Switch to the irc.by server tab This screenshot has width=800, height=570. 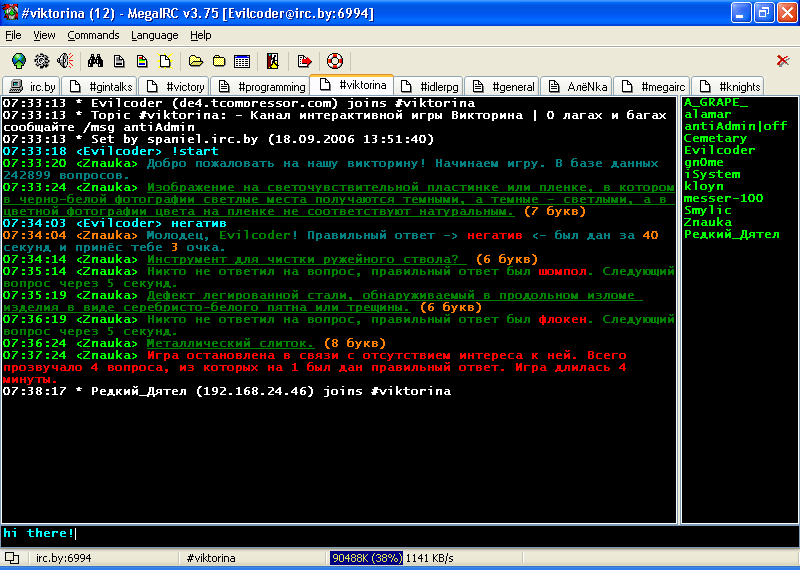coord(32,86)
